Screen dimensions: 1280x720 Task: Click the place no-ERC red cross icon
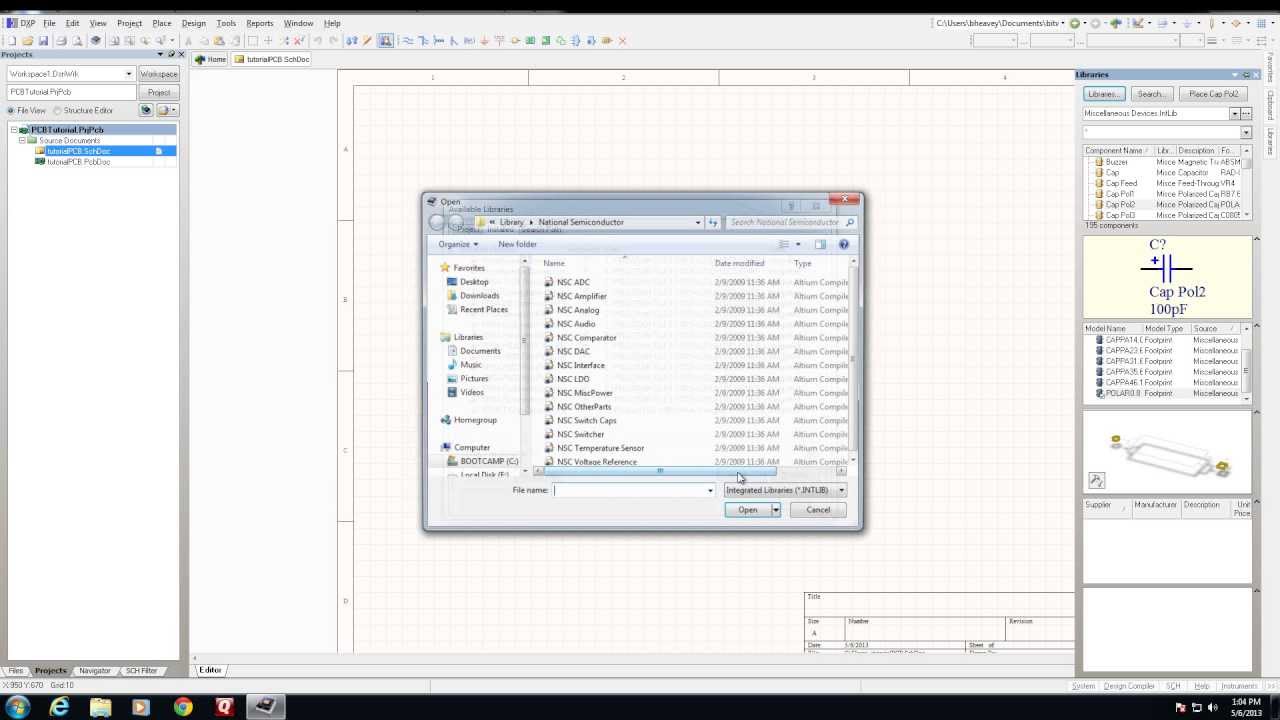(x=622, y=41)
